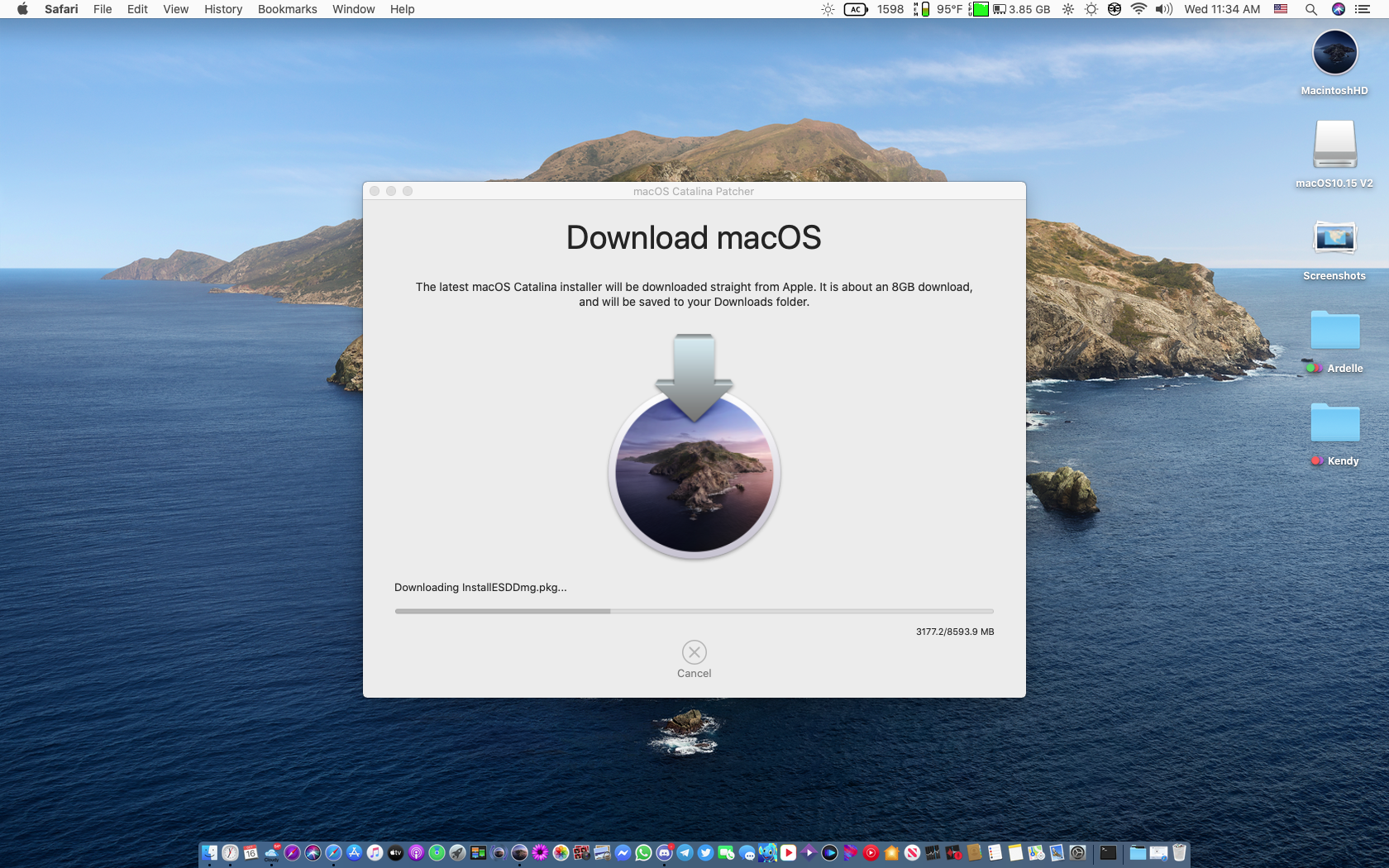Open Notification Center list icon
The height and width of the screenshot is (868, 1389).
tap(1363, 9)
